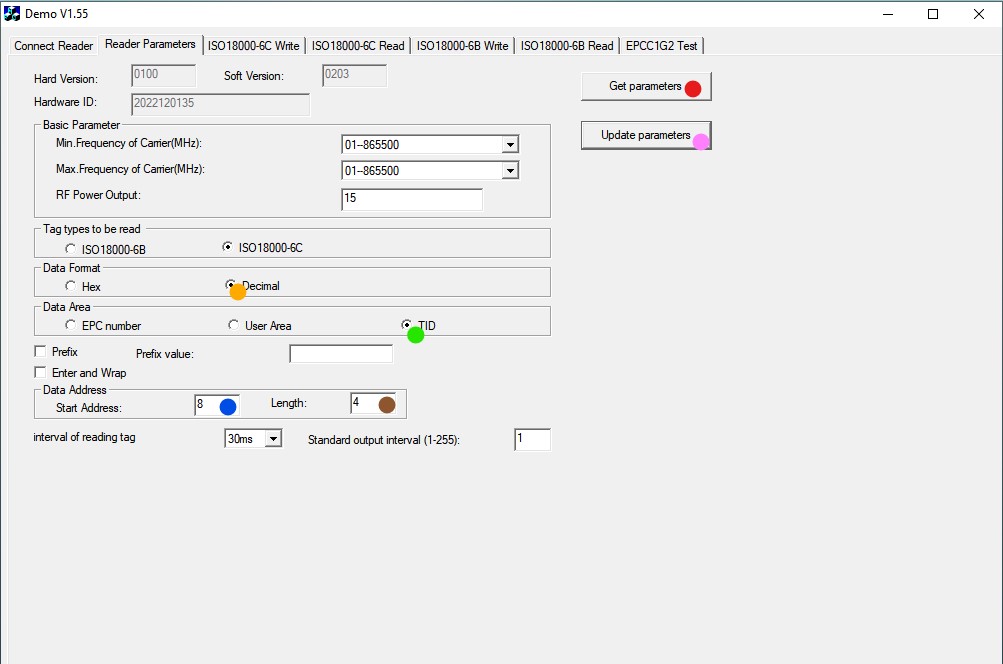Screen dimensions: 1003x664
Task: Click the Get parameters button
Action: pyautogui.click(x=646, y=86)
